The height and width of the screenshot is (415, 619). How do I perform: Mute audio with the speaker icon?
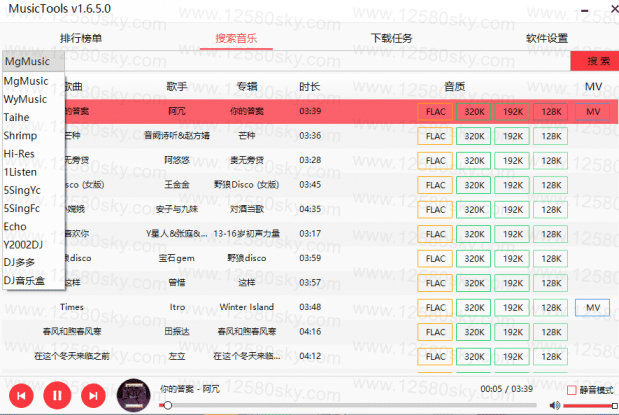click(555, 405)
